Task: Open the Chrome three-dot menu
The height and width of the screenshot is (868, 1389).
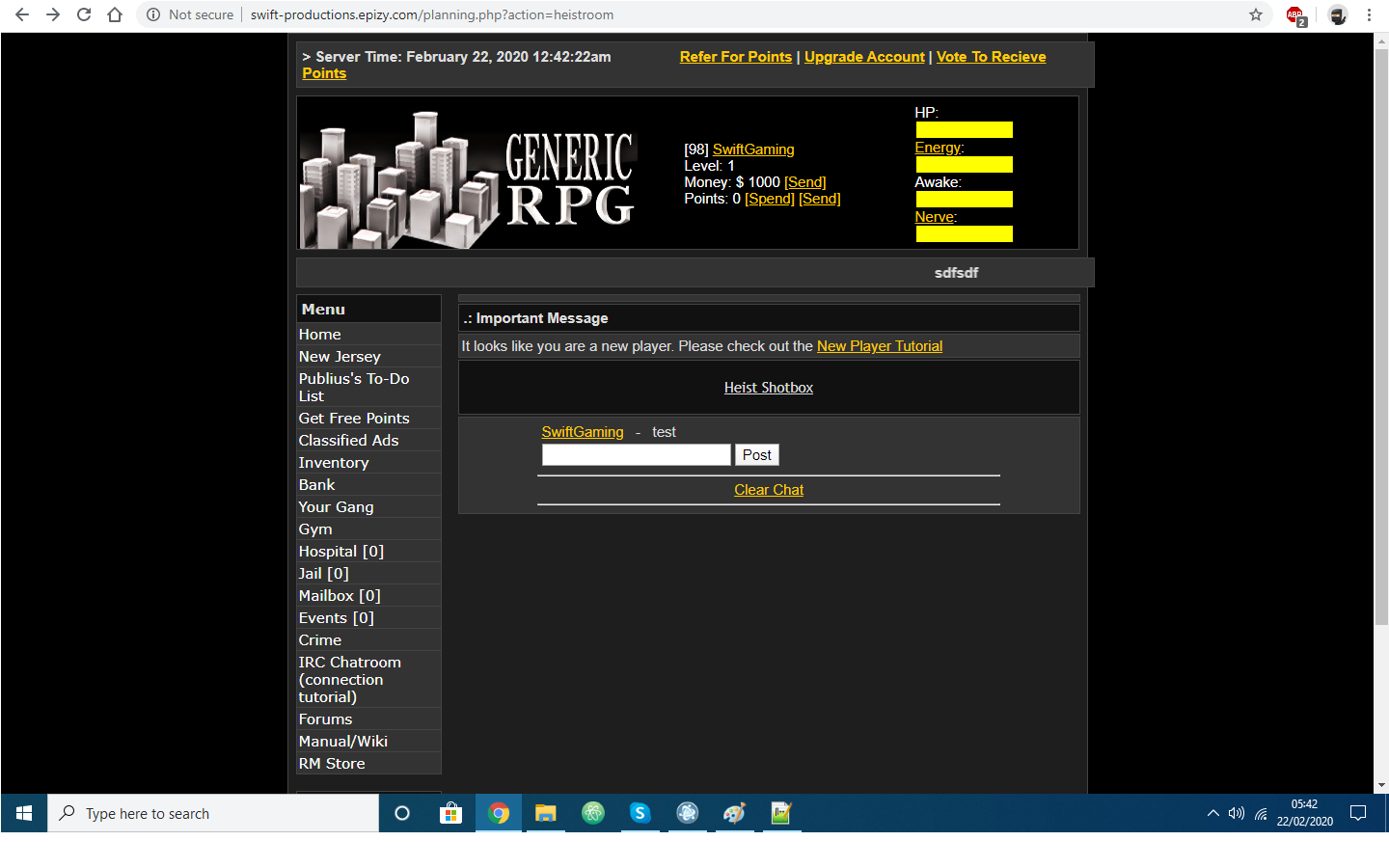Action: coord(1369,14)
